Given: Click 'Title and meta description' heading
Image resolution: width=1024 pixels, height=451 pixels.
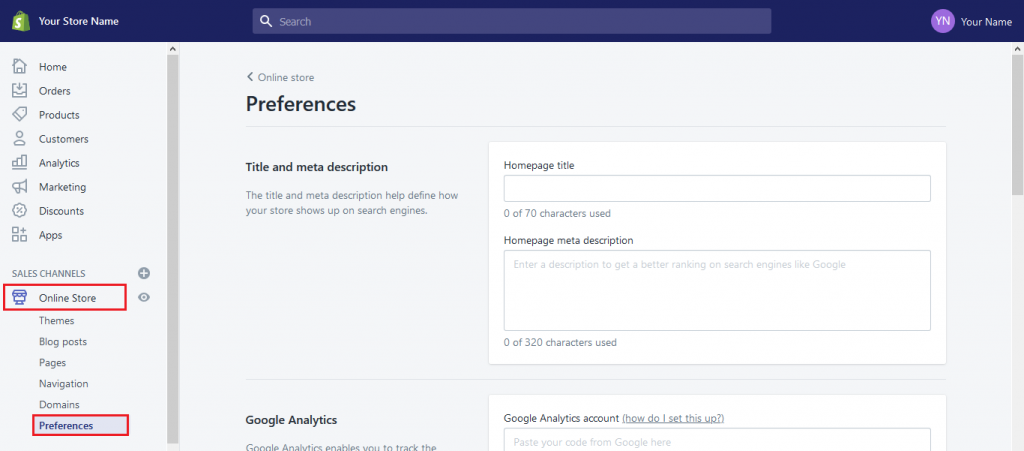Looking at the screenshot, I should [x=317, y=167].
